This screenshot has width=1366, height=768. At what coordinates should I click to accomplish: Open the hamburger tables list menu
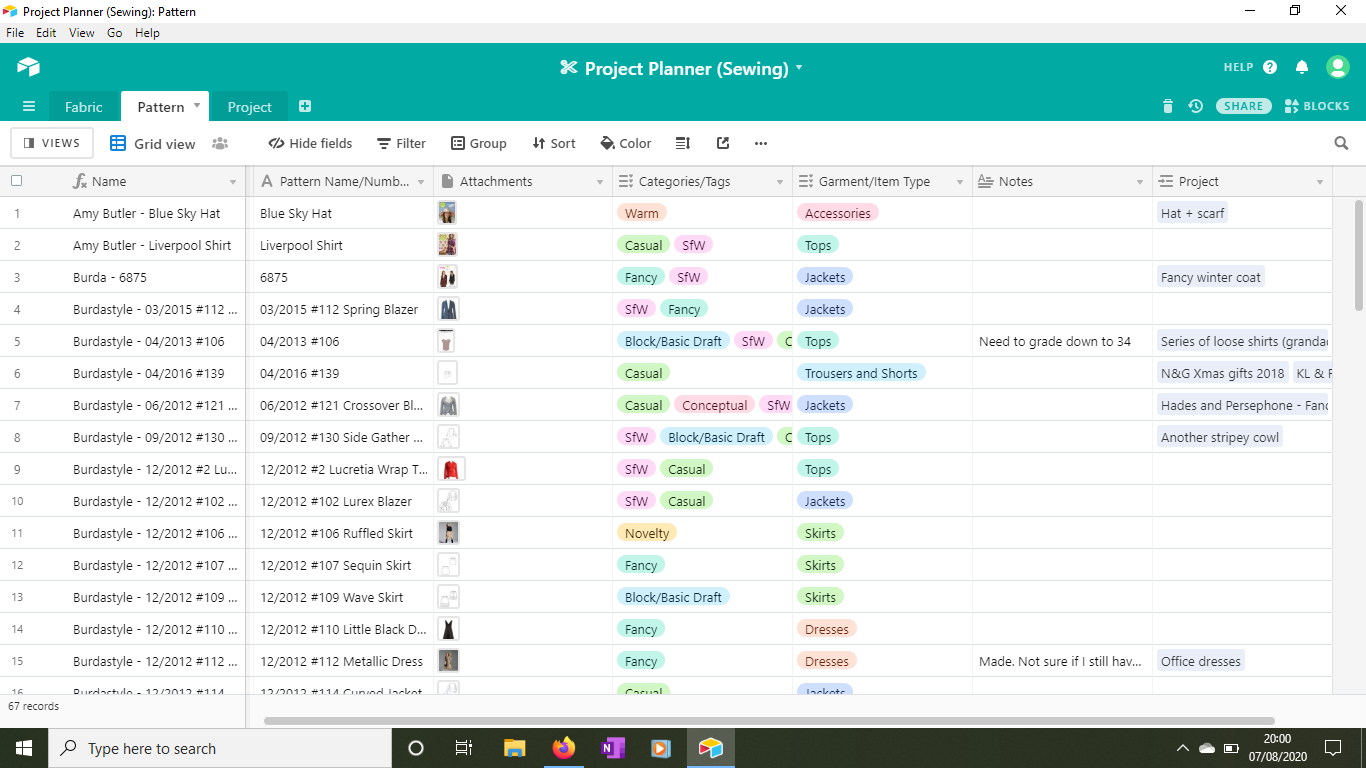(29, 106)
